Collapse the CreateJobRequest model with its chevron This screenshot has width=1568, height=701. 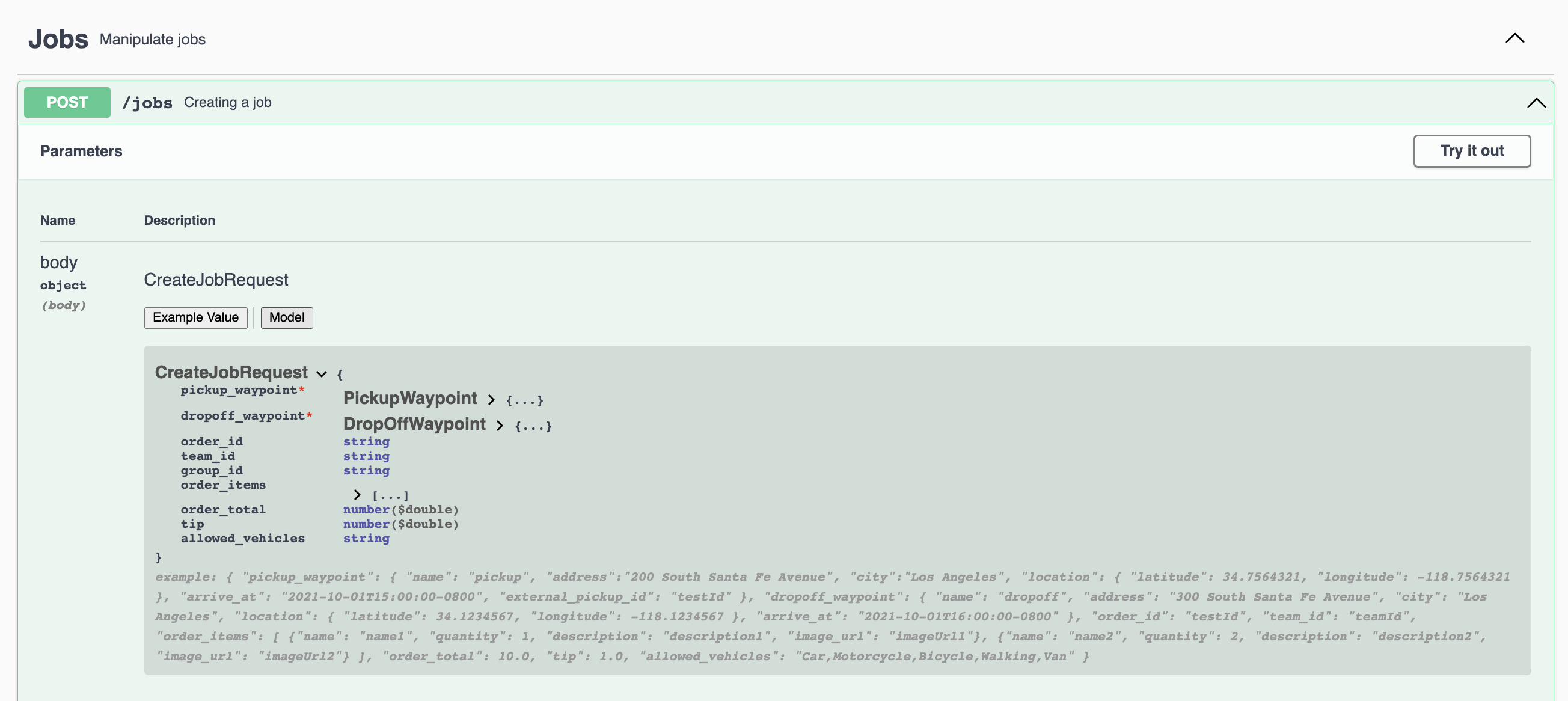tap(322, 373)
